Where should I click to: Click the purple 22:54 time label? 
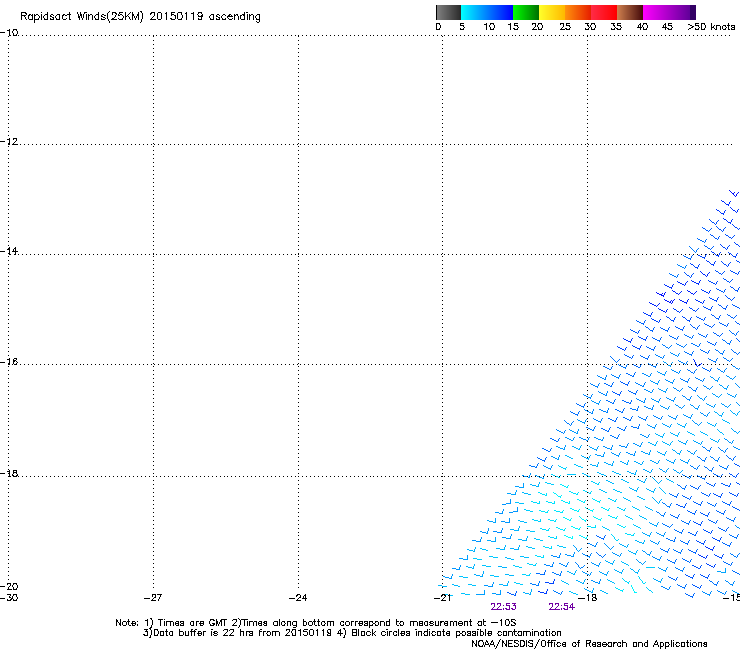tap(562, 607)
